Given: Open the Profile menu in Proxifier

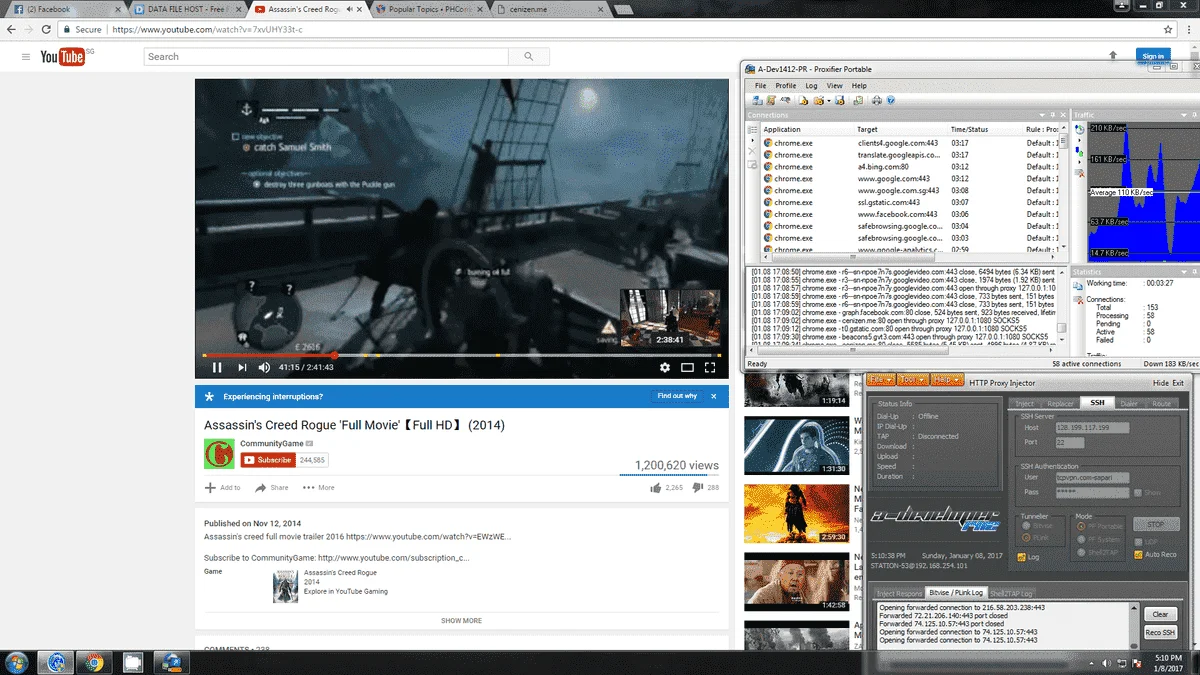Looking at the screenshot, I should point(786,86).
